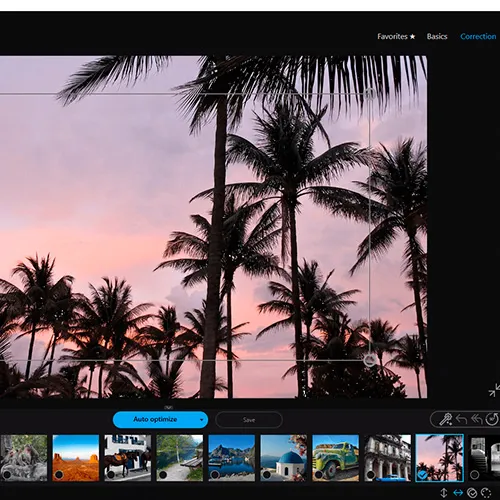Click the circular reset to original icon
This screenshot has height=500, width=500.
click(x=492, y=419)
